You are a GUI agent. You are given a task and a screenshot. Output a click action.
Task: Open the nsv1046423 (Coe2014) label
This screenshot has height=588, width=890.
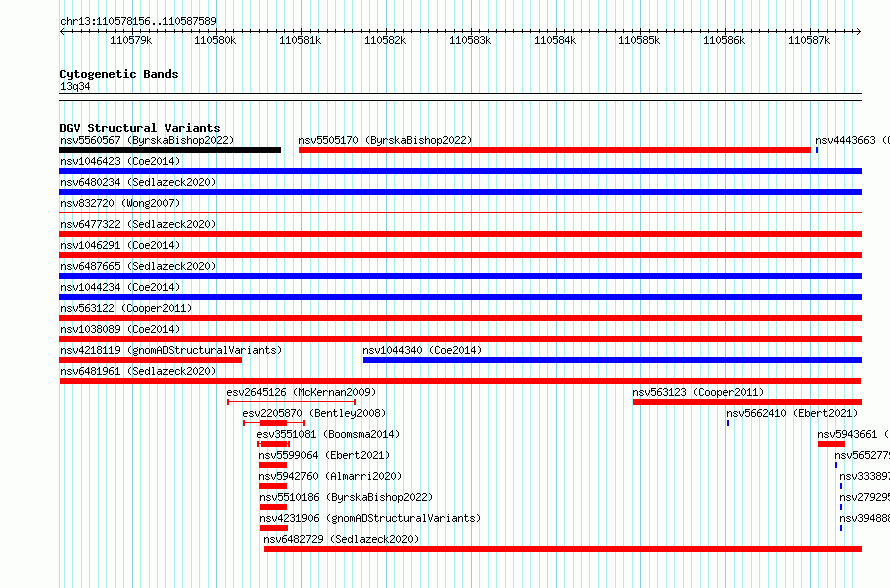(x=120, y=161)
